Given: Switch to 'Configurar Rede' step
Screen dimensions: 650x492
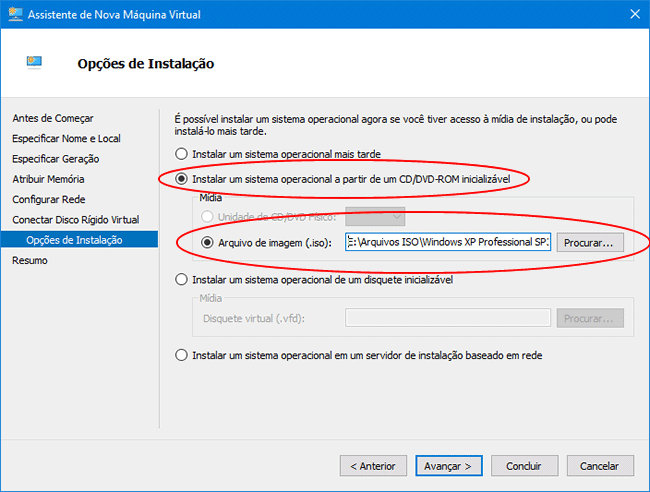Looking at the screenshot, I should pos(46,199).
